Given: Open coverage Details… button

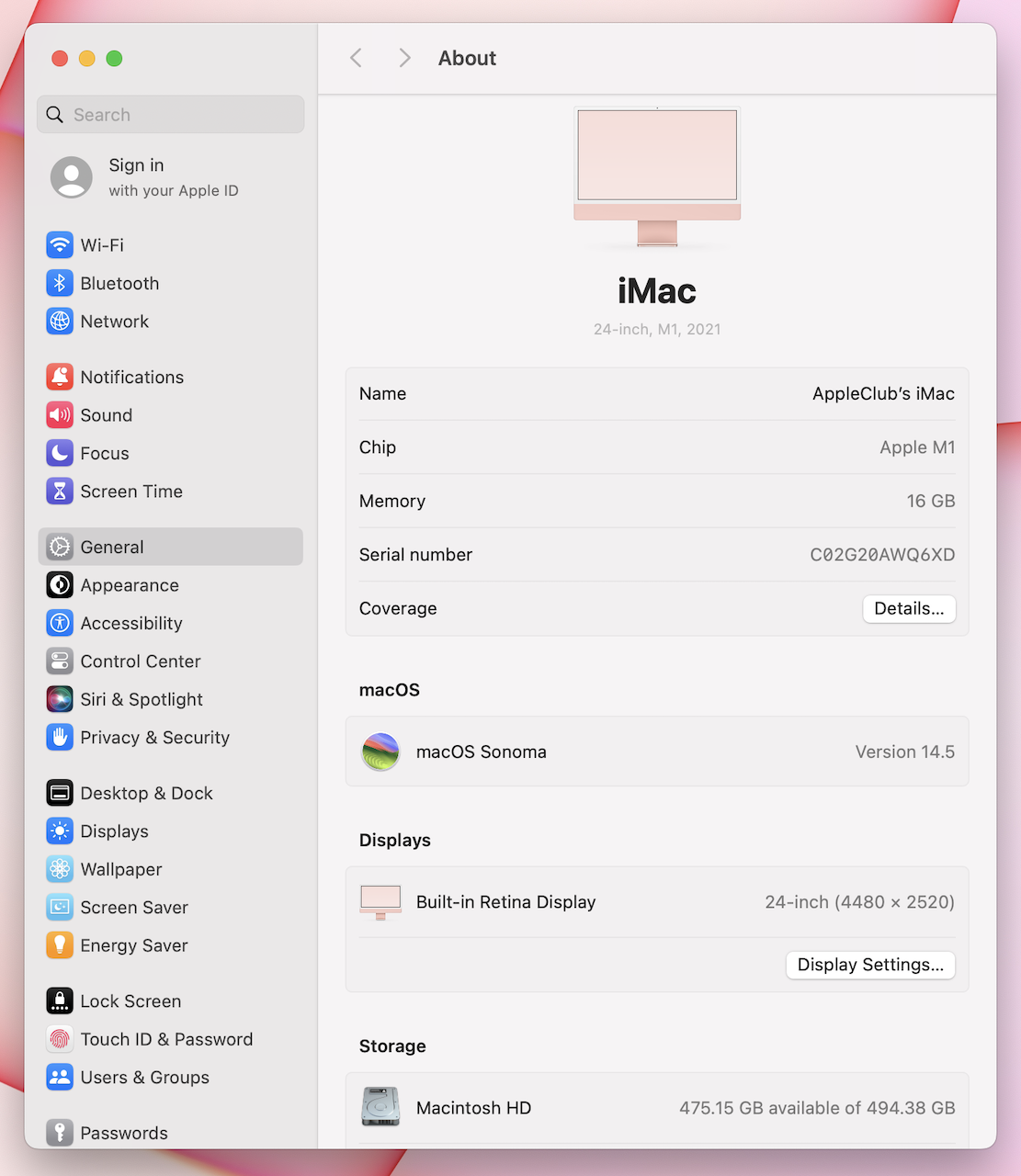Looking at the screenshot, I should pyautogui.click(x=909, y=608).
